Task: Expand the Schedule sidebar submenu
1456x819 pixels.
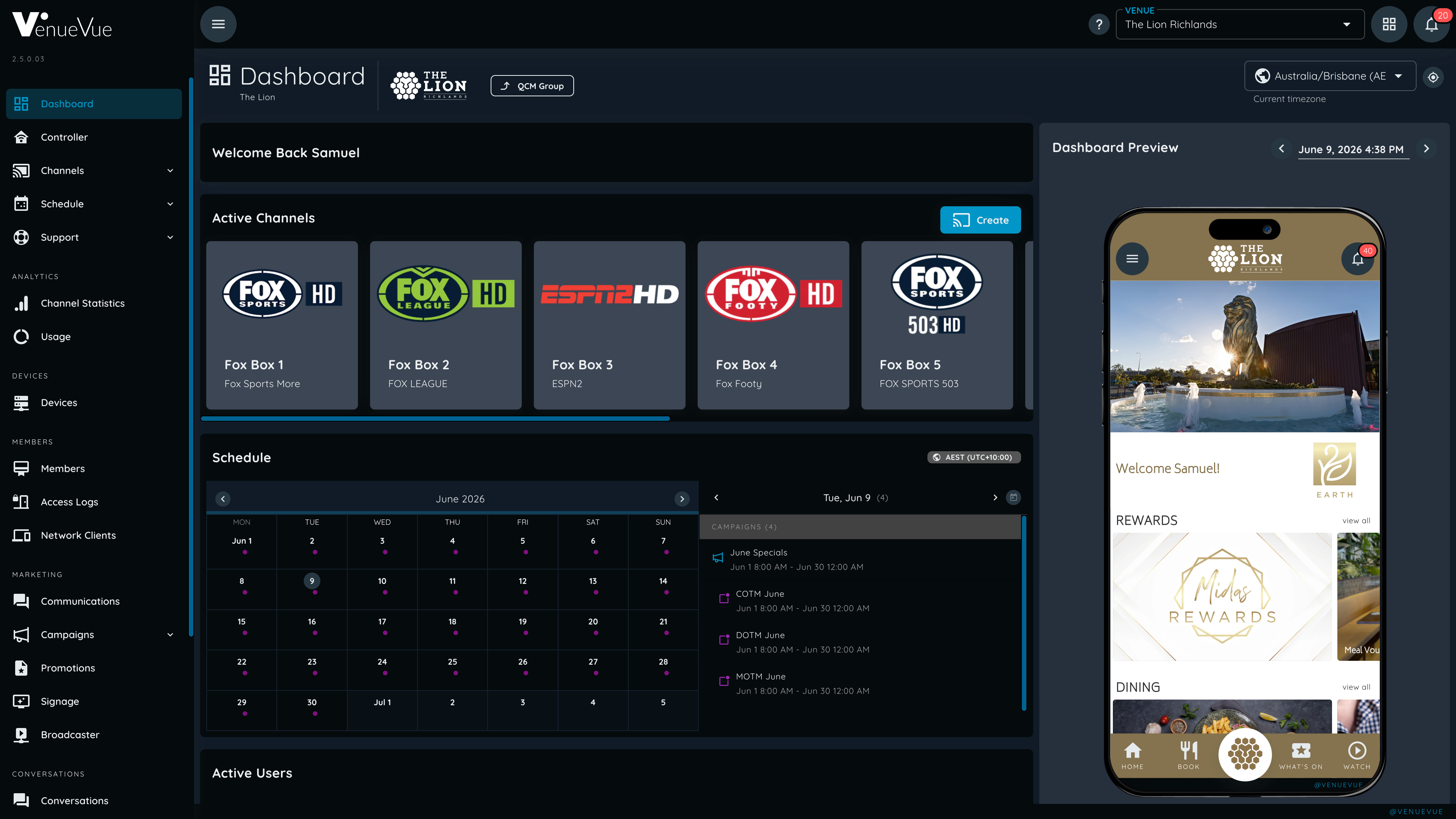Action: pyautogui.click(x=170, y=204)
